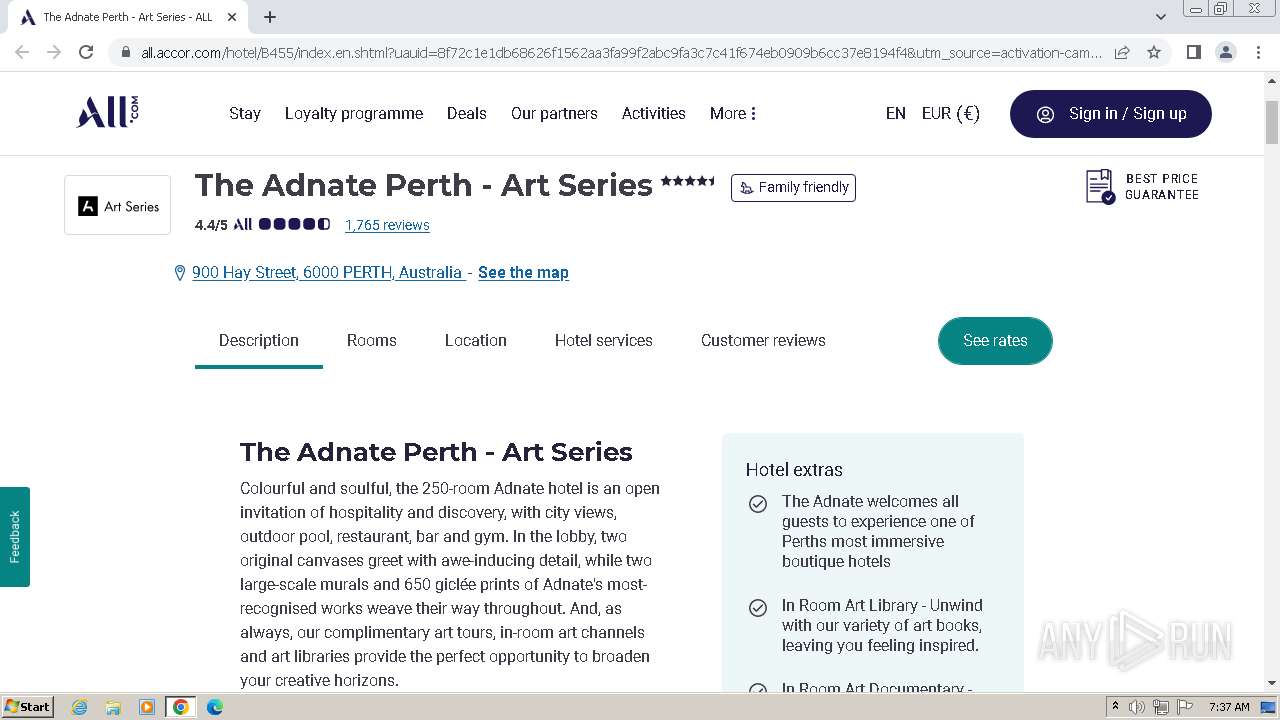
Task: Open the EUR (€) currency selector
Action: coord(950,113)
